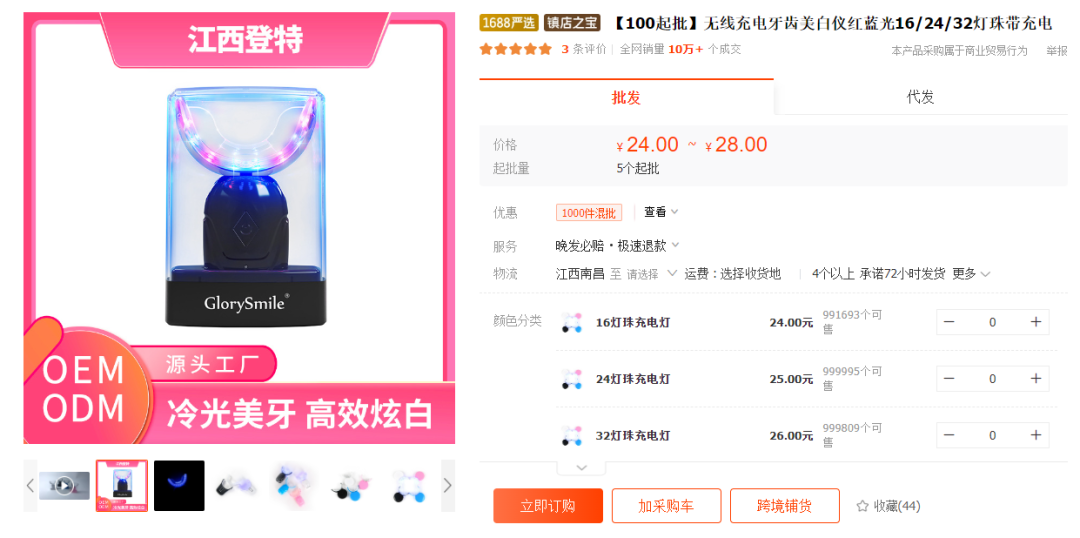This screenshot has height=538, width=1080.
Task: Click the 加采购车 button
Action: (x=666, y=506)
